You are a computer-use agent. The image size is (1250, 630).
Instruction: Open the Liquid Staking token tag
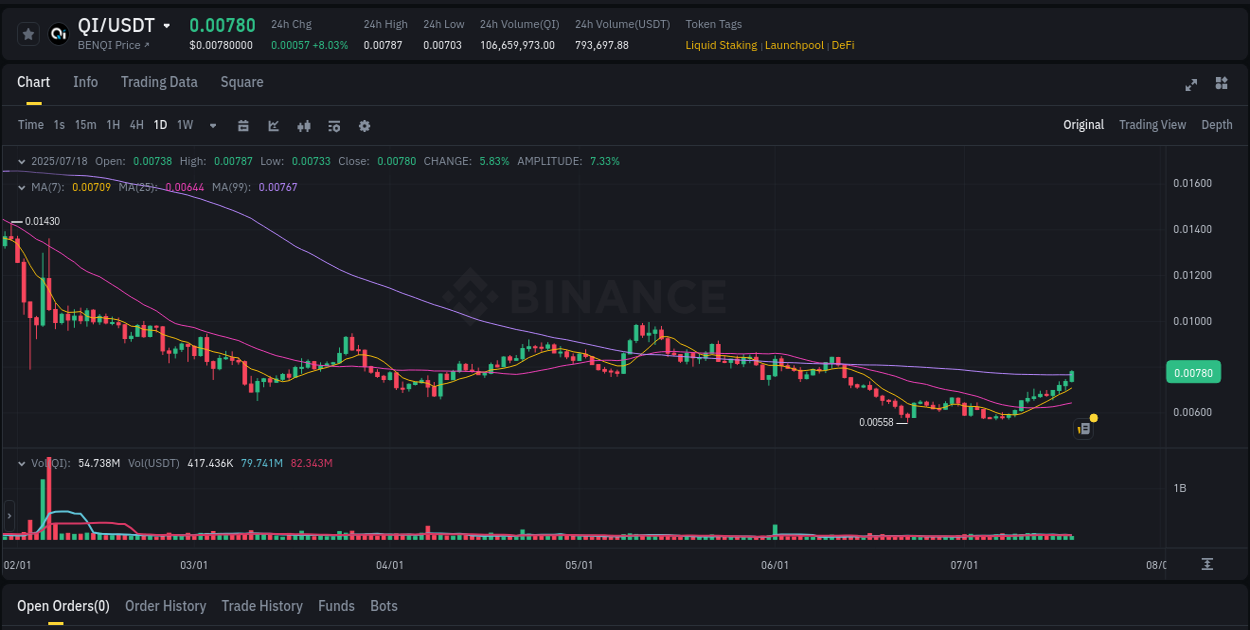pos(721,45)
